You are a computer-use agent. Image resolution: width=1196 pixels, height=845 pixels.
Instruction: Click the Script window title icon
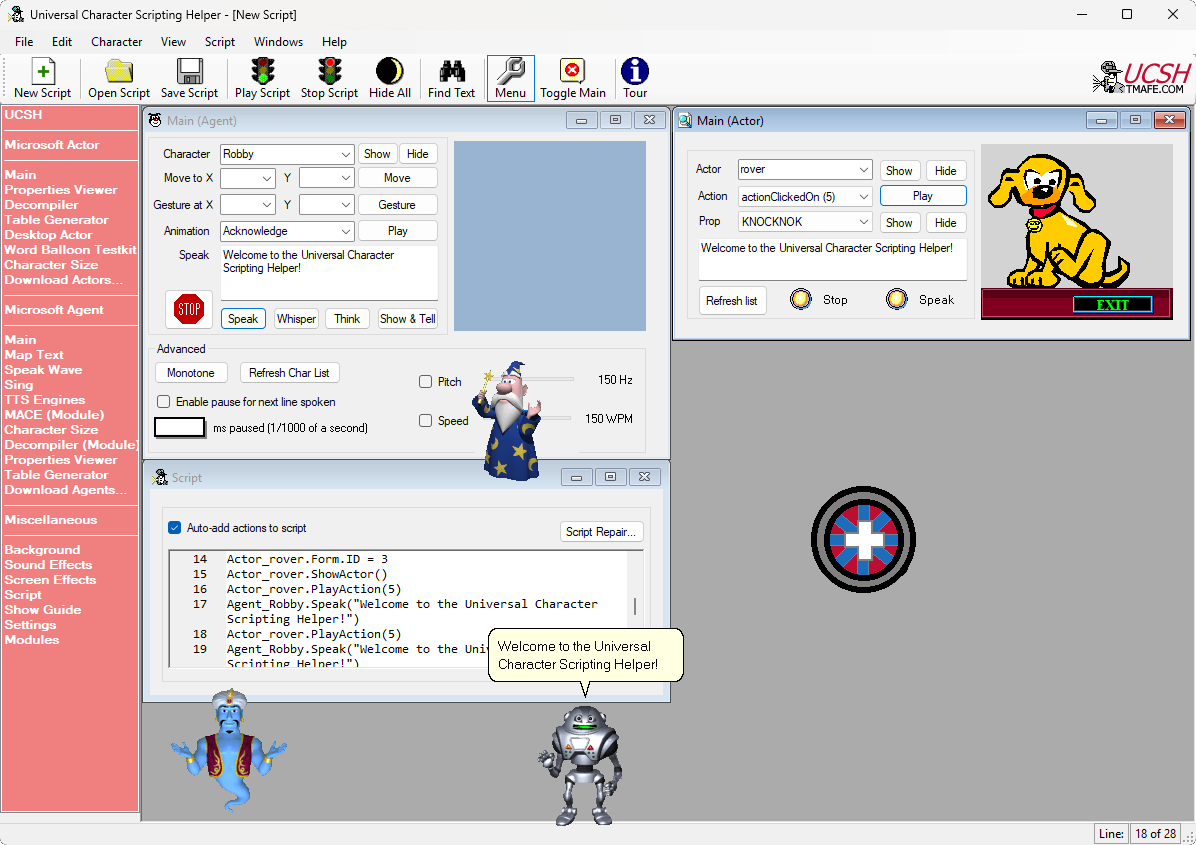(x=160, y=477)
